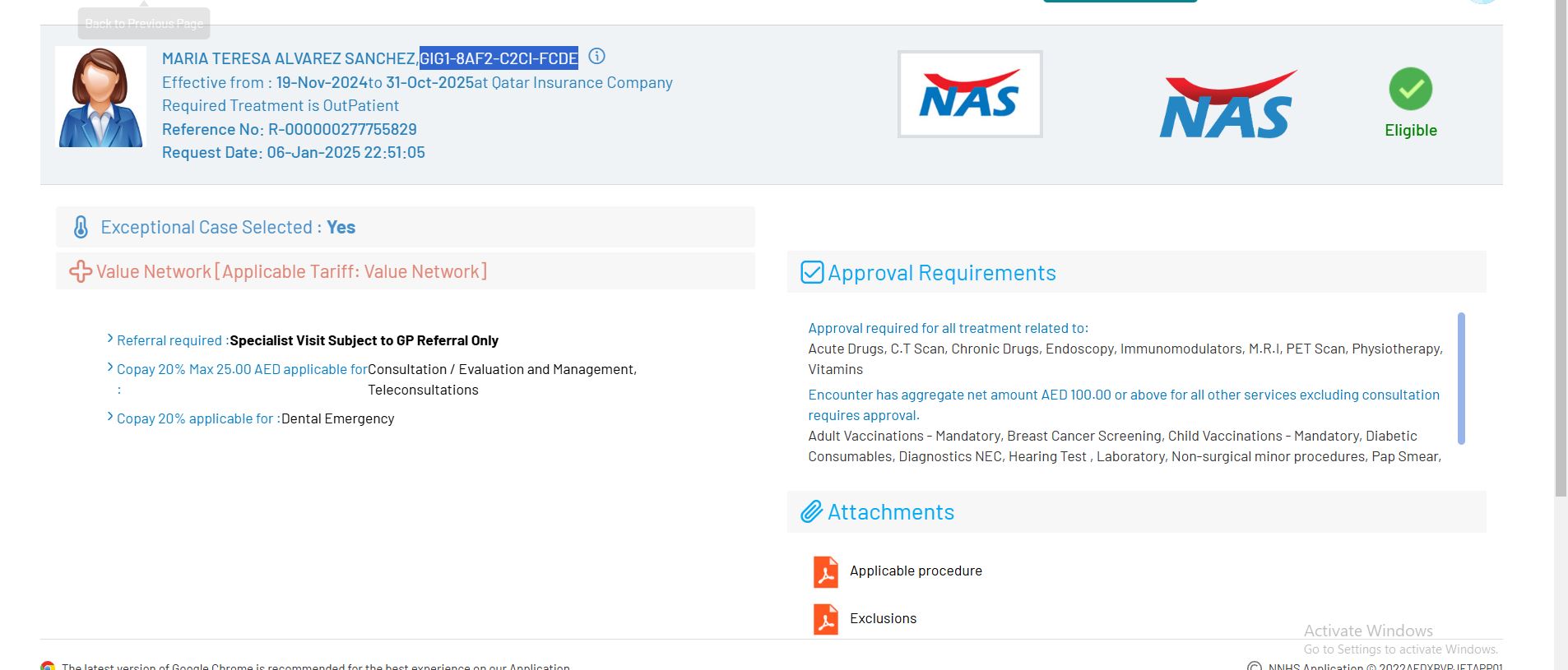Expand the Referral required chevron
Image resolution: width=1568 pixels, height=670 pixels.
pyautogui.click(x=110, y=338)
